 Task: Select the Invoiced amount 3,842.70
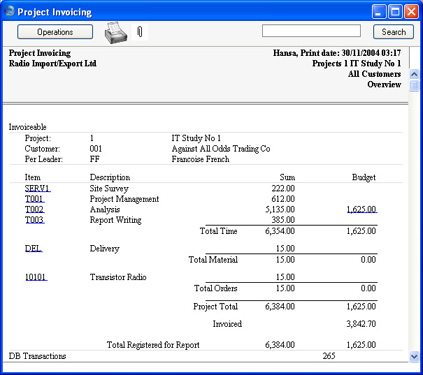(x=361, y=323)
